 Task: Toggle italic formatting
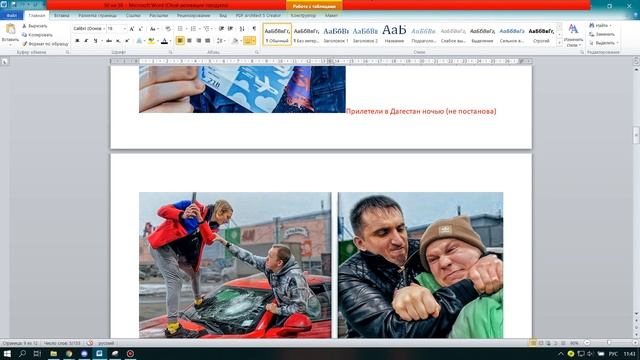86,41
